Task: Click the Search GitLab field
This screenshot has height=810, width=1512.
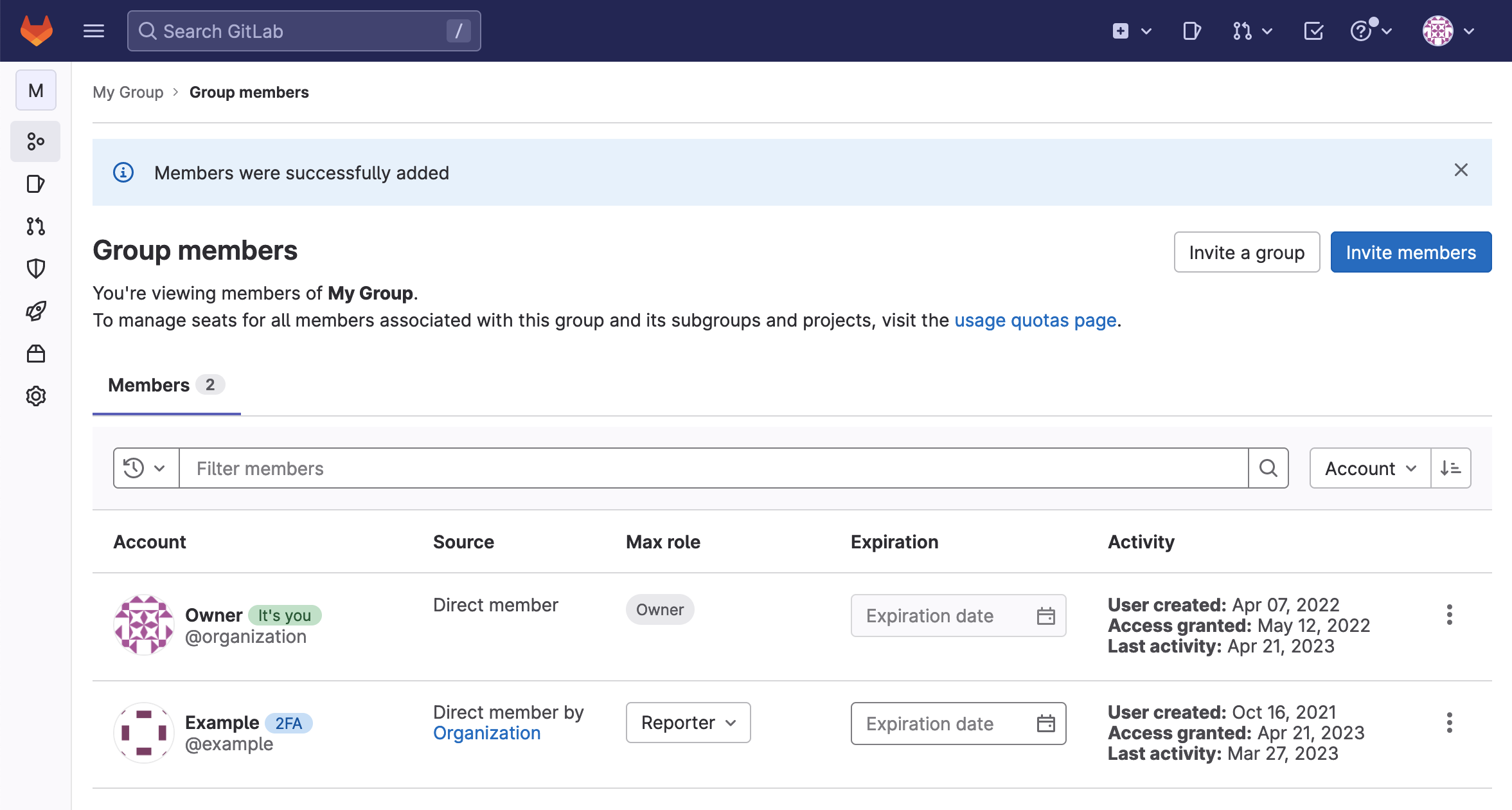Action: pos(304,31)
